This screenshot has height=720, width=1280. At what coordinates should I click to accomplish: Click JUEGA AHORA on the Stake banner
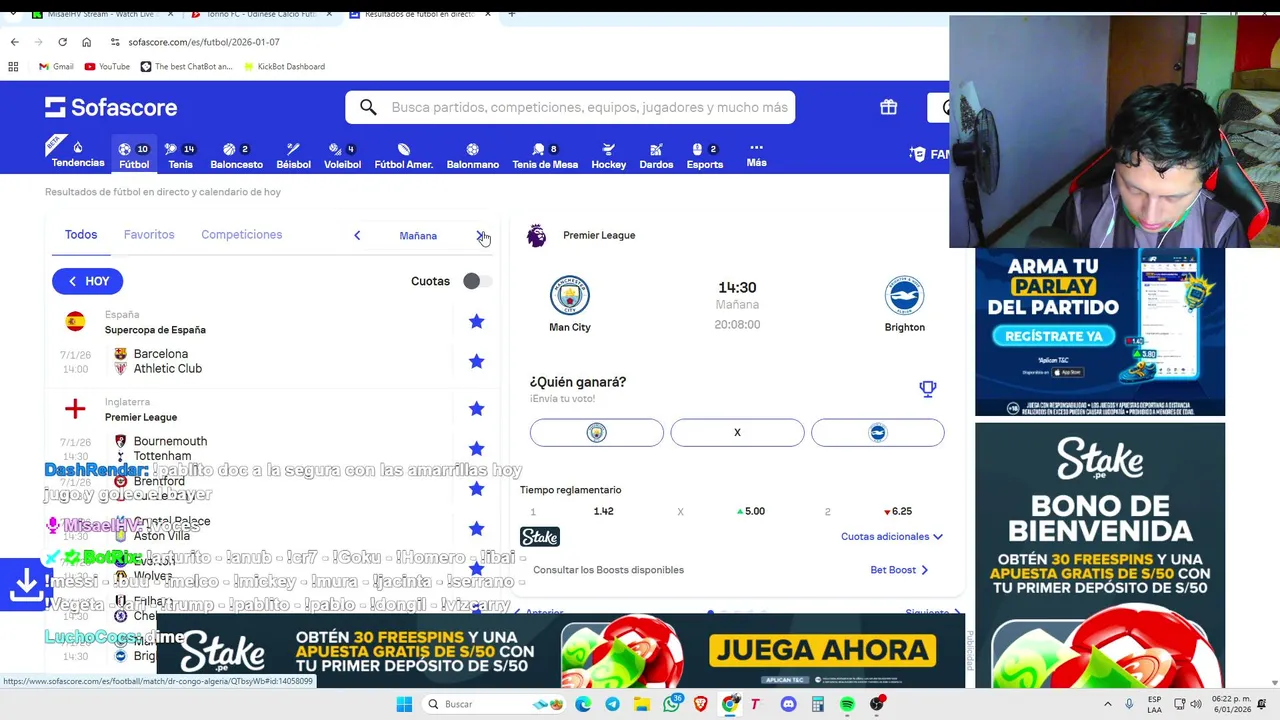(x=824, y=651)
